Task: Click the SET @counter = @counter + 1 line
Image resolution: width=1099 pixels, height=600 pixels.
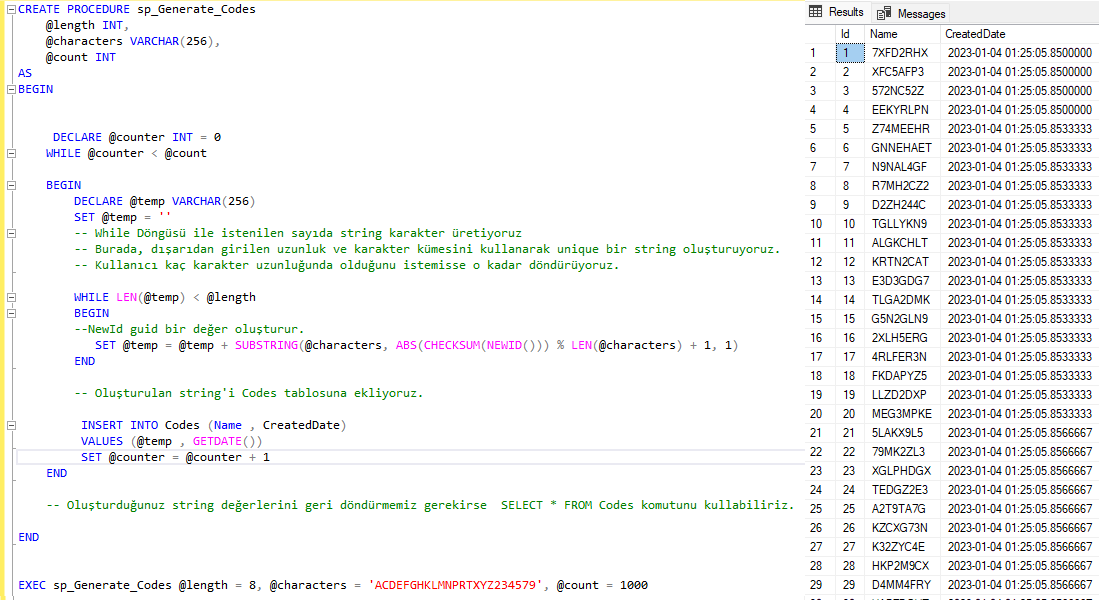Action: click(x=175, y=457)
